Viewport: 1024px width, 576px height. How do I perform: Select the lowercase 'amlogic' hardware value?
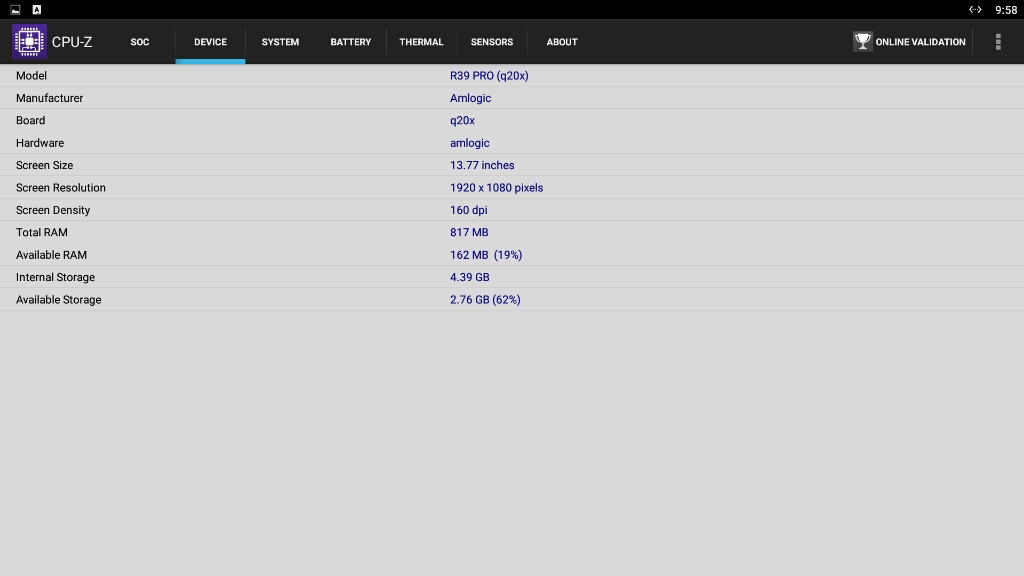(470, 143)
